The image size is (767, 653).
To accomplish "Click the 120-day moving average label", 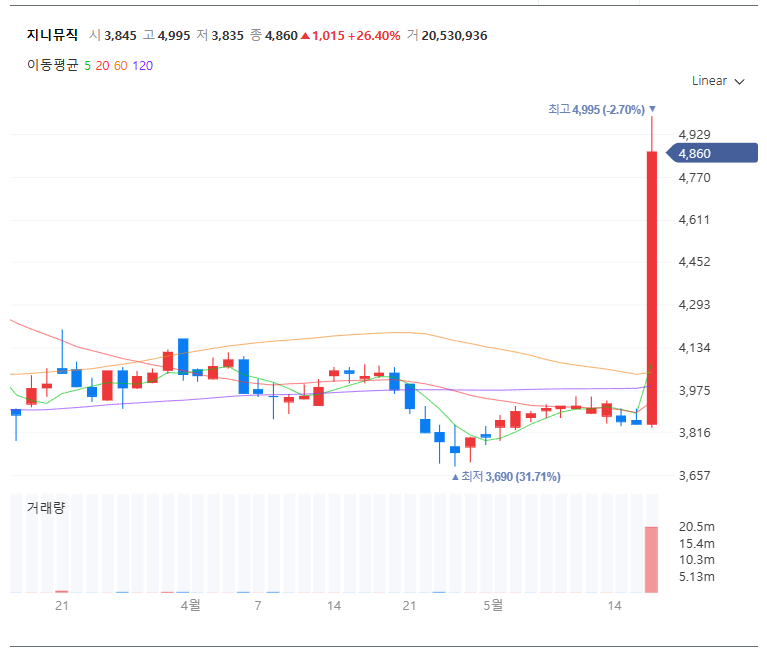I will [x=142, y=66].
